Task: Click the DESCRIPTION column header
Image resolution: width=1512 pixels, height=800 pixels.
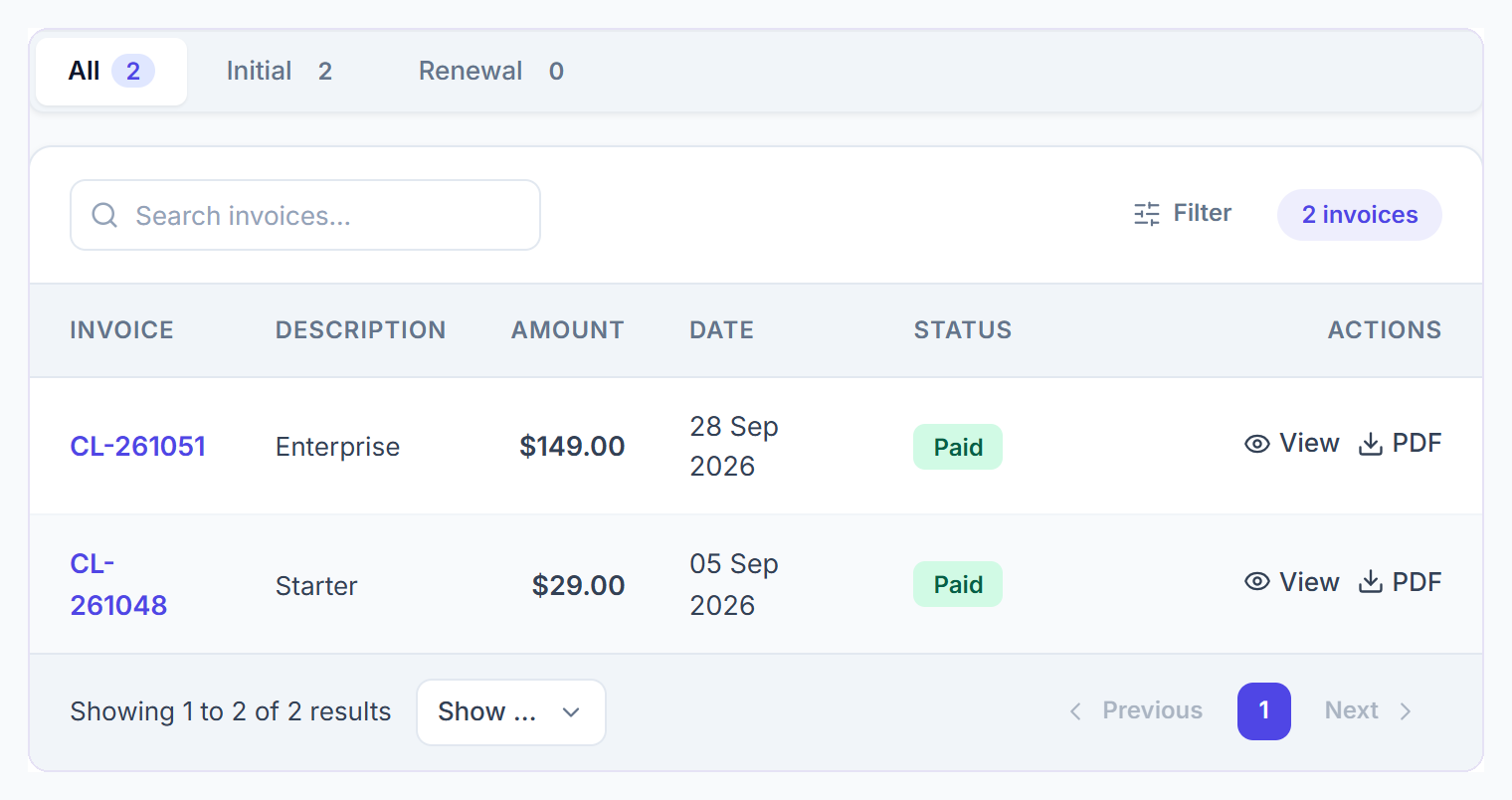Action: tap(360, 330)
